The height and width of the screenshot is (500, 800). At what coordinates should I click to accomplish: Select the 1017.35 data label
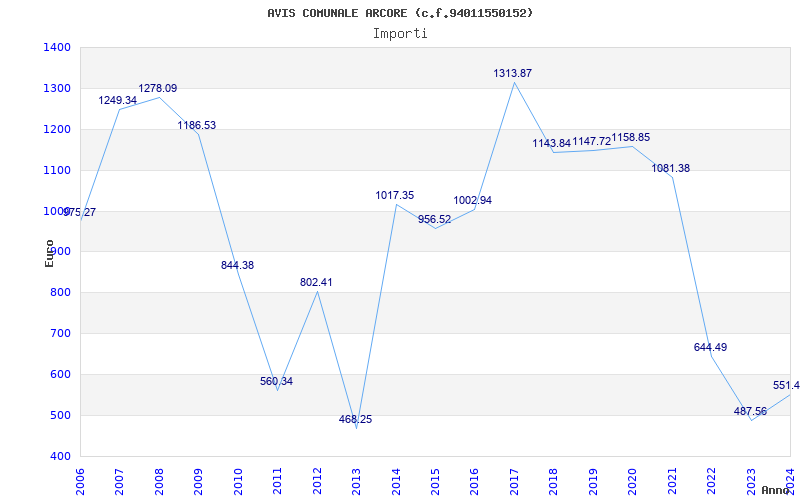coord(395,195)
